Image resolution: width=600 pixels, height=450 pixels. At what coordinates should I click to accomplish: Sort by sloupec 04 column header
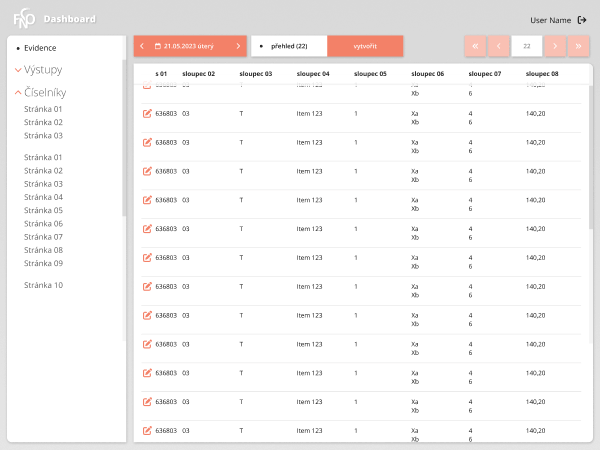click(313, 73)
